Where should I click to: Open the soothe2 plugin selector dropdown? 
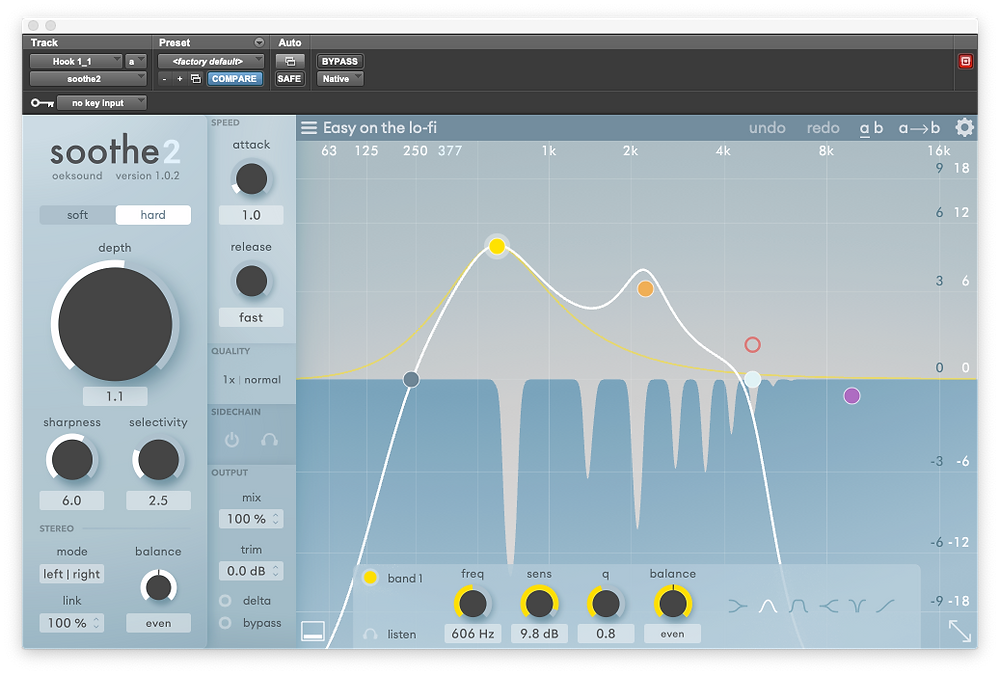coord(87,78)
